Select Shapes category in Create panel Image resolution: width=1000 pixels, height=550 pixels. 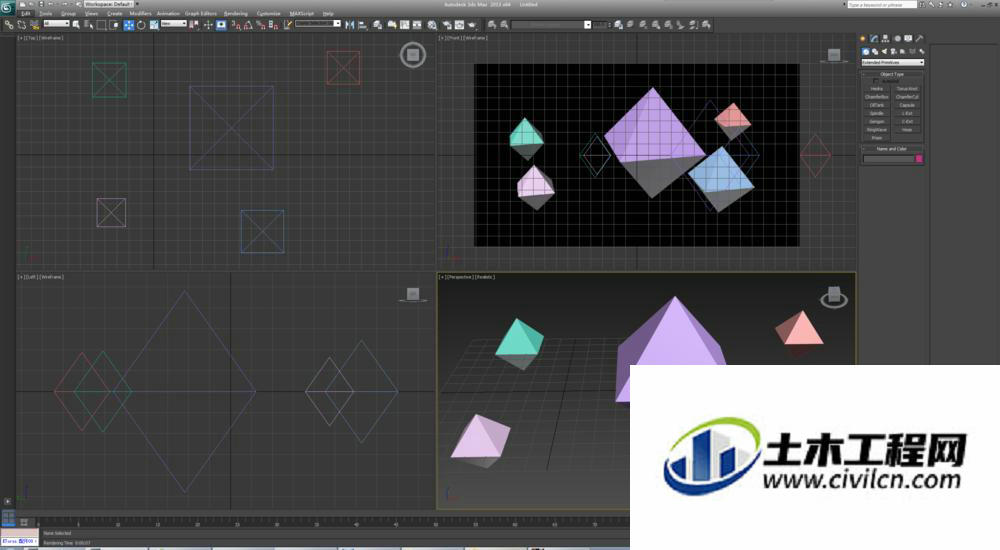pos(875,51)
